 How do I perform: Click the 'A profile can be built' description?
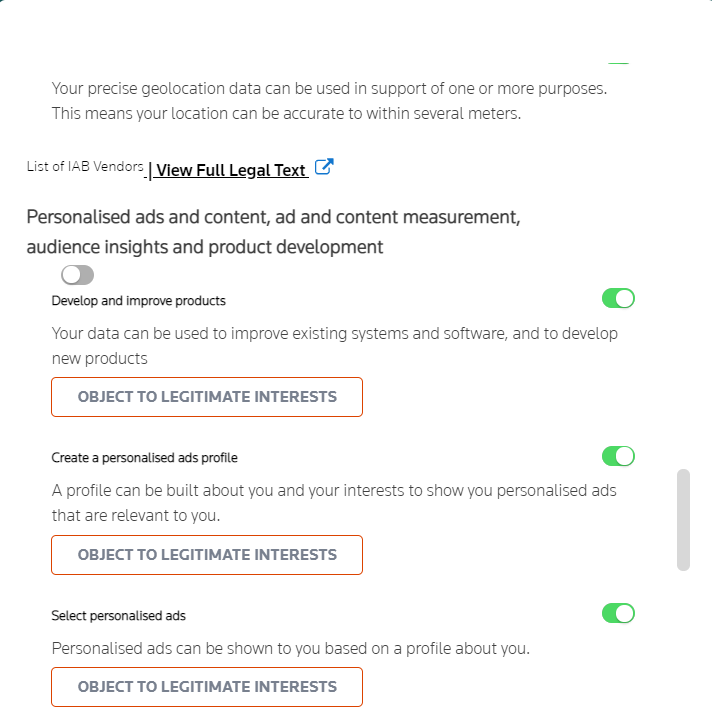click(x=334, y=491)
